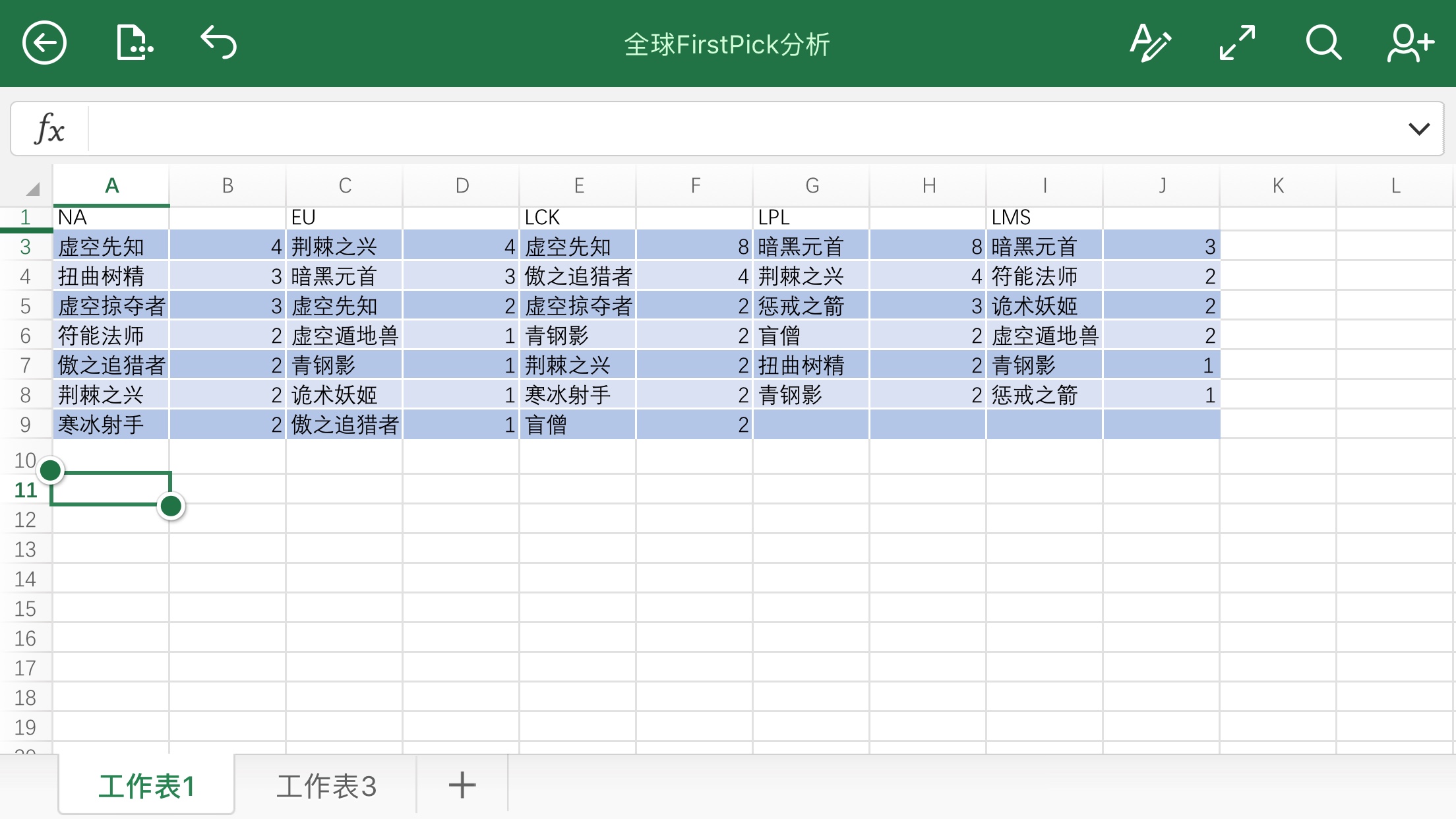Select row 15 header

[x=26, y=609]
